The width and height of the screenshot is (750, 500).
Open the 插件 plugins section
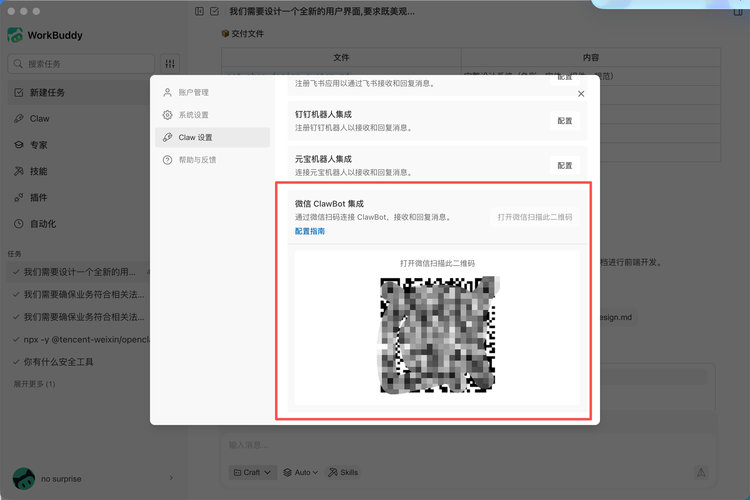[38, 197]
